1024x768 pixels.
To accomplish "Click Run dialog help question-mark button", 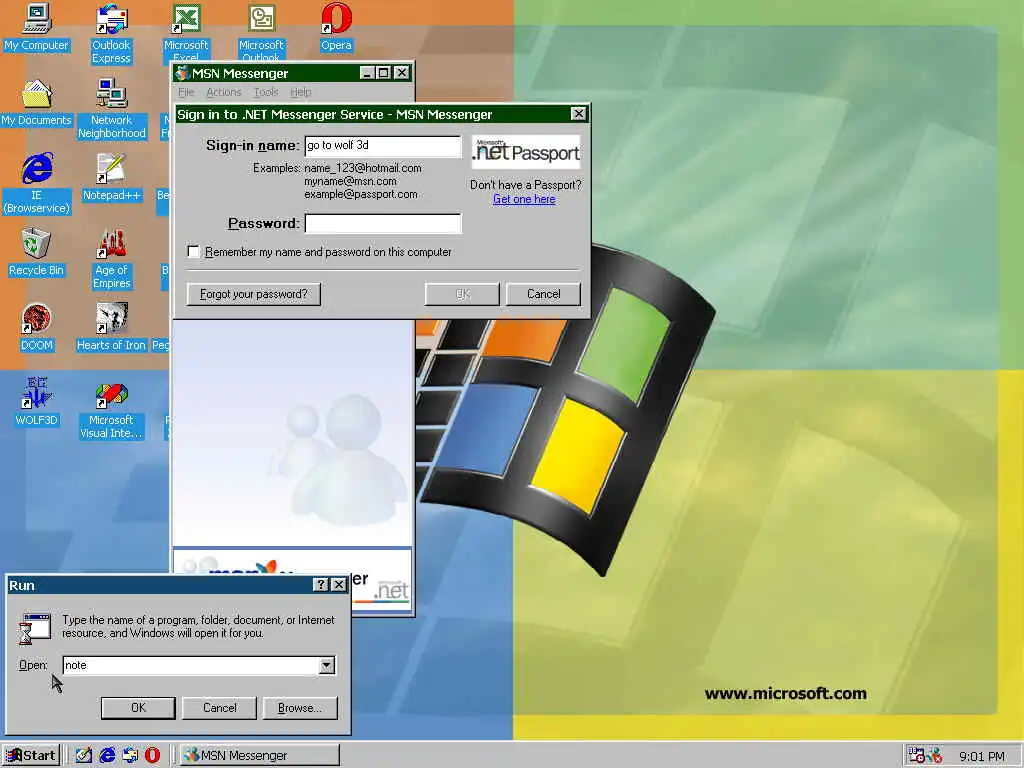I will (x=321, y=584).
